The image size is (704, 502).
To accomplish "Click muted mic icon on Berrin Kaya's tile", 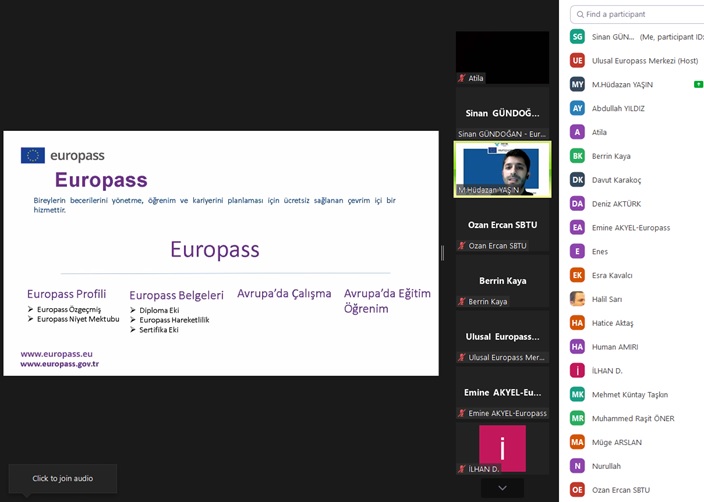I will coord(462,301).
